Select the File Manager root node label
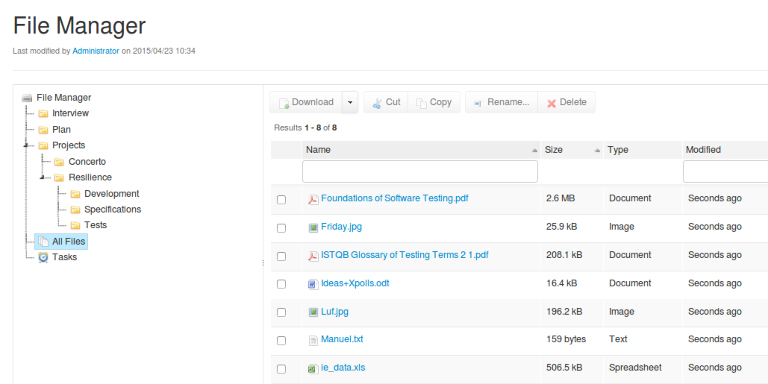 [64, 98]
